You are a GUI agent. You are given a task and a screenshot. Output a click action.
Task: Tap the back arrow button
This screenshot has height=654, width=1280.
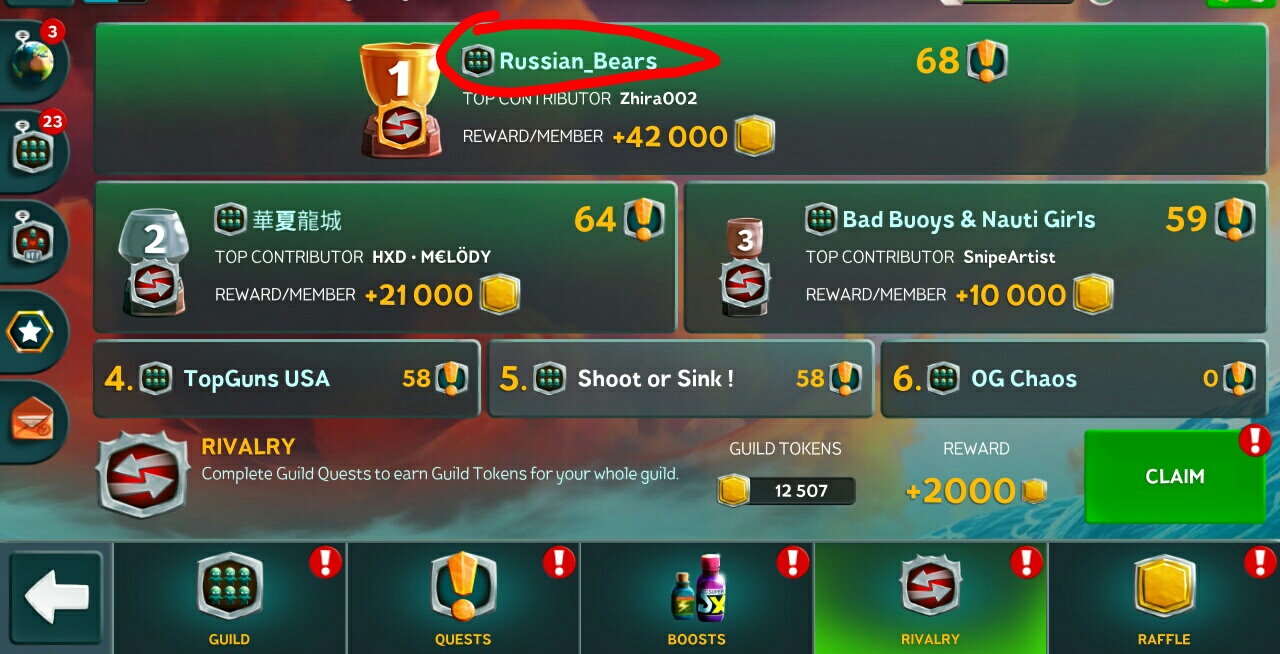[56, 598]
